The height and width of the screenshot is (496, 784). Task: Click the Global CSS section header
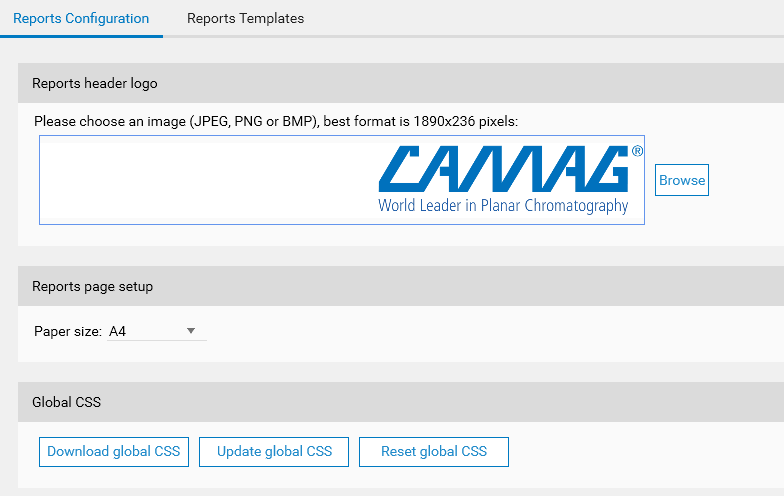(x=67, y=403)
